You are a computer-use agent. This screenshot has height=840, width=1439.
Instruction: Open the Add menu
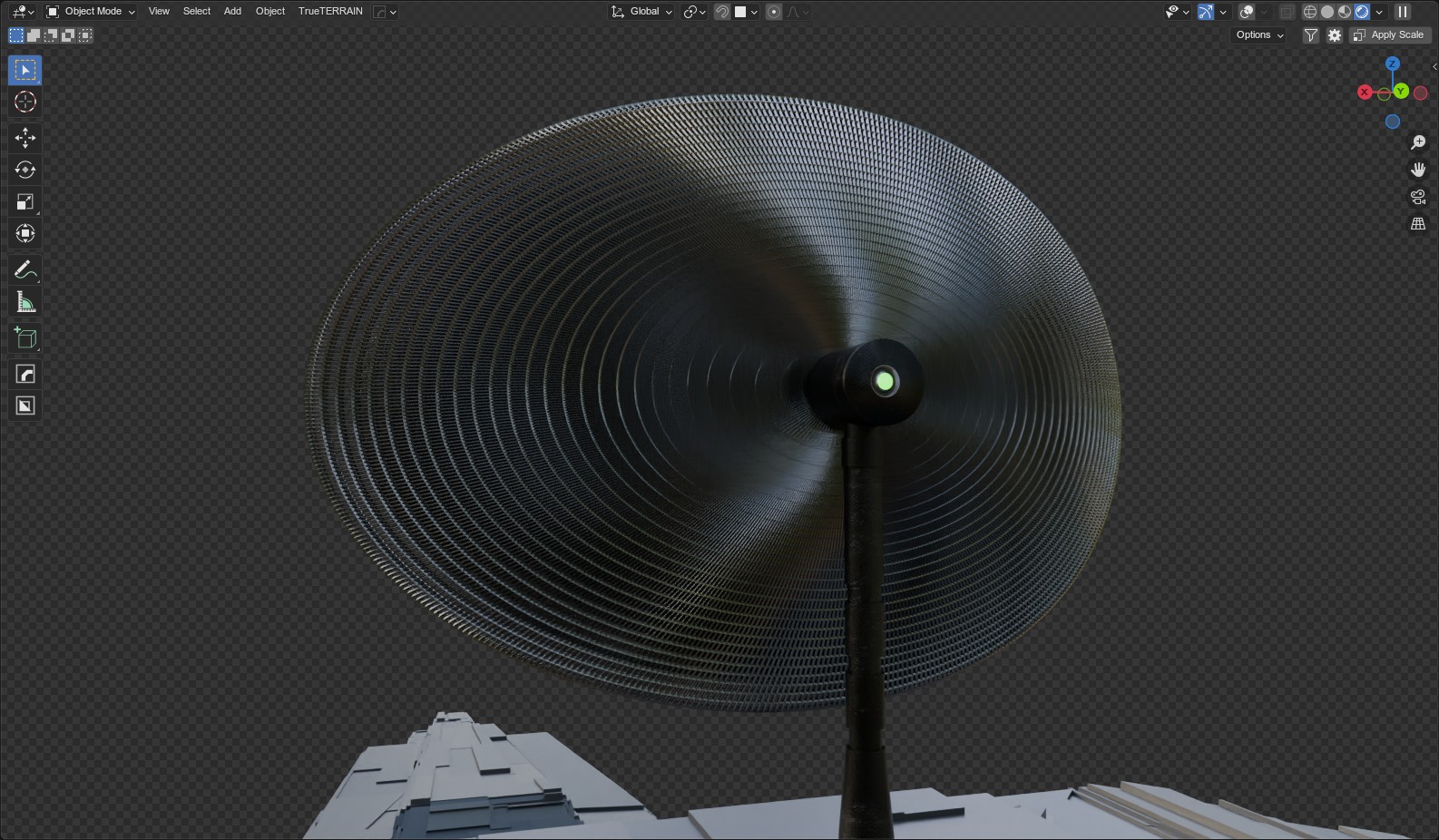pyautogui.click(x=232, y=12)
